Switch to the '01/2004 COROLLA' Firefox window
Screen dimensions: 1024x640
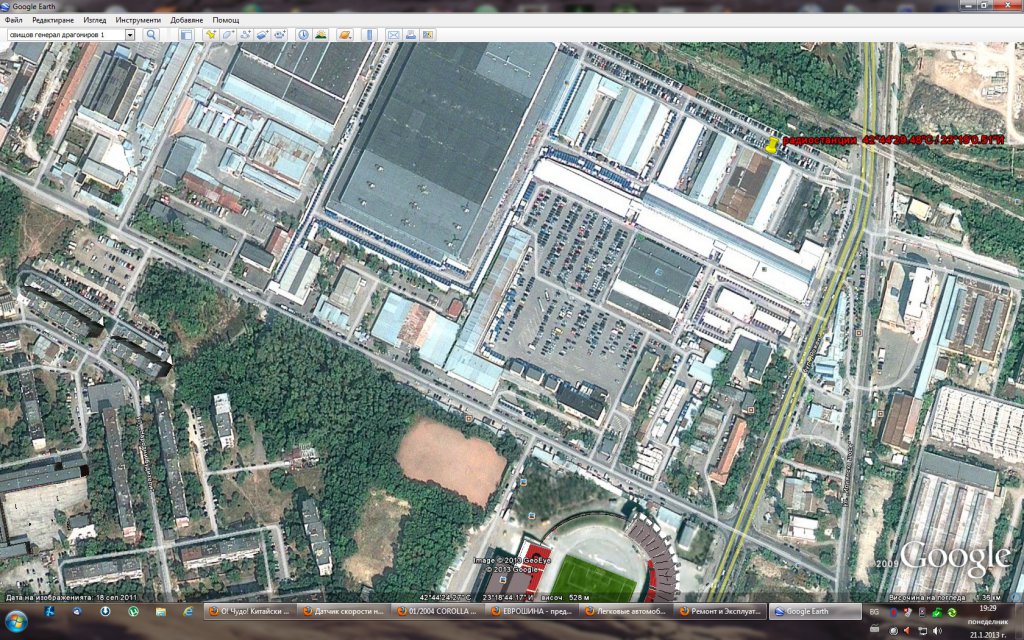point(438,611)
